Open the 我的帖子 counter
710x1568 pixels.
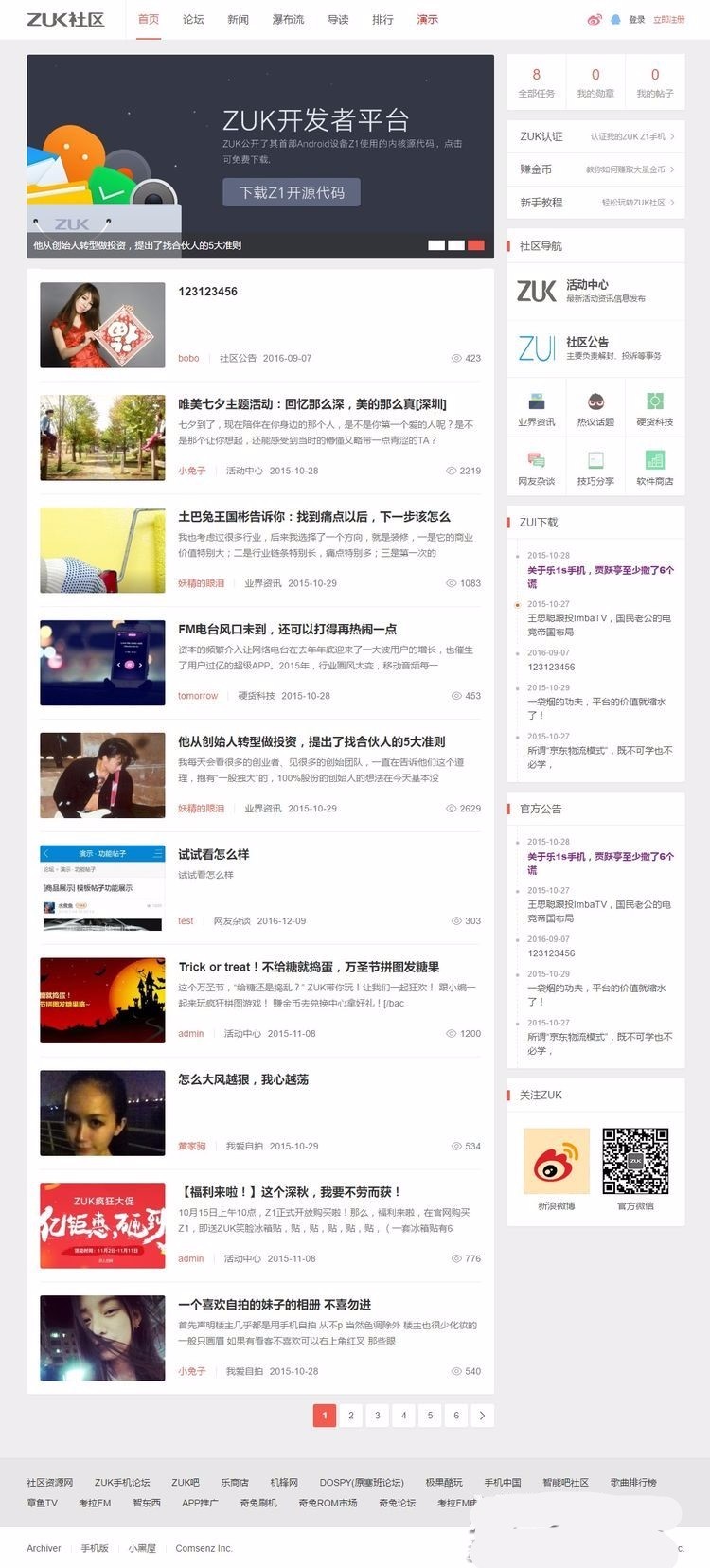[655, 82]
